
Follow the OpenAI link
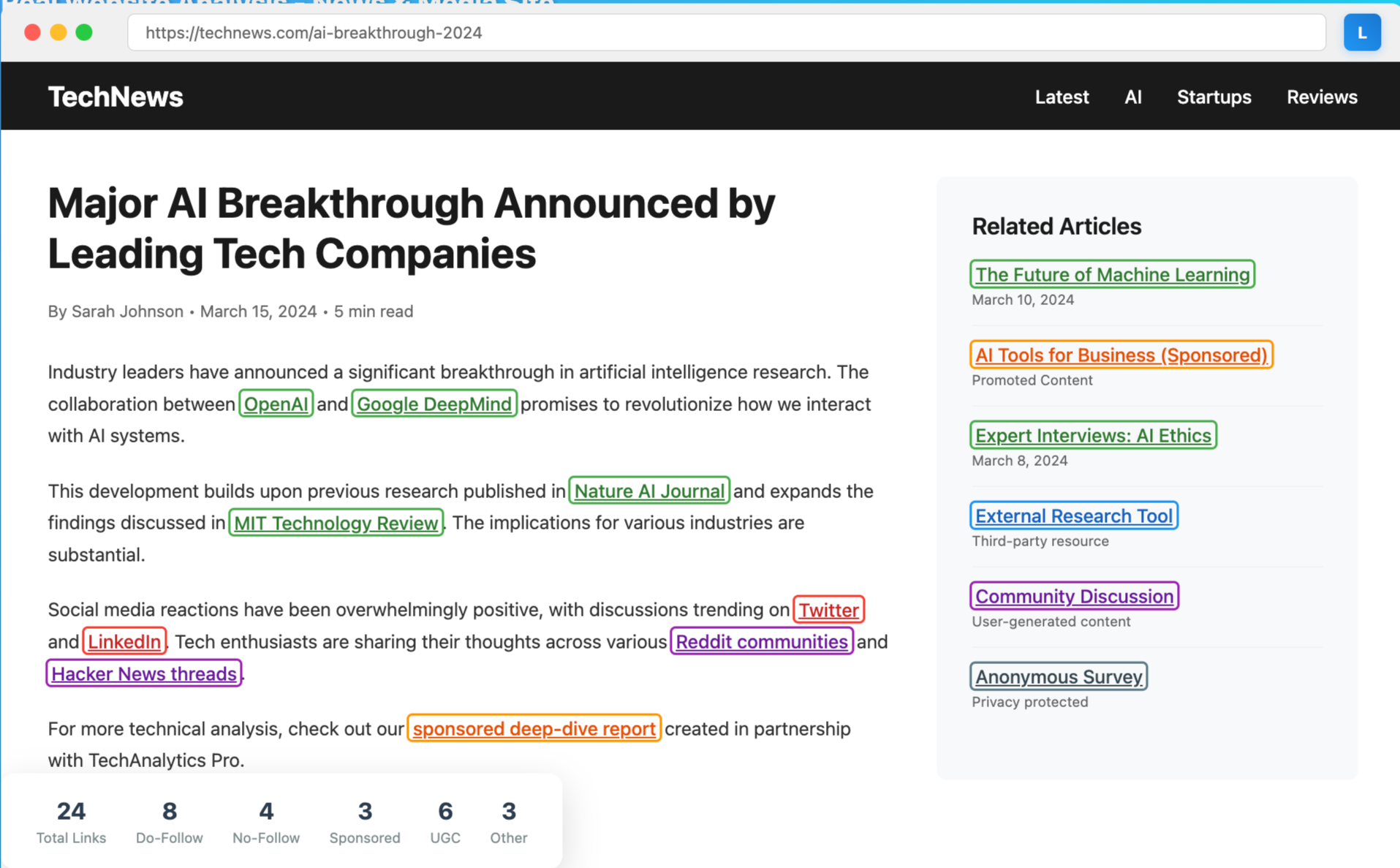coord(276,404)
